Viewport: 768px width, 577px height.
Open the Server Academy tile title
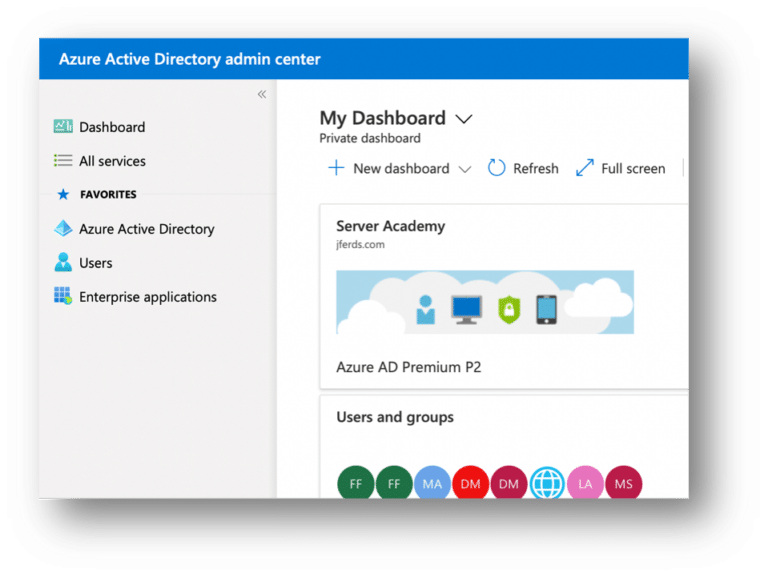pos(390,226)
